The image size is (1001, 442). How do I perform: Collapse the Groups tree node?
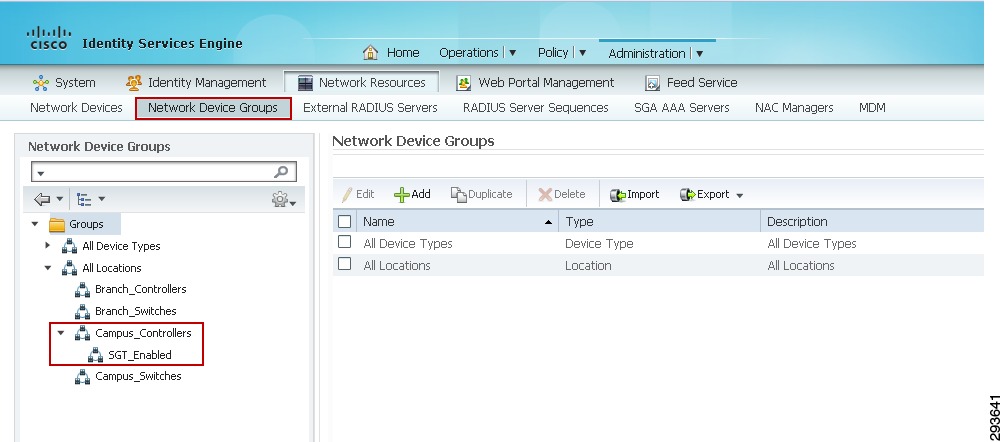click(x=35, y=224)
